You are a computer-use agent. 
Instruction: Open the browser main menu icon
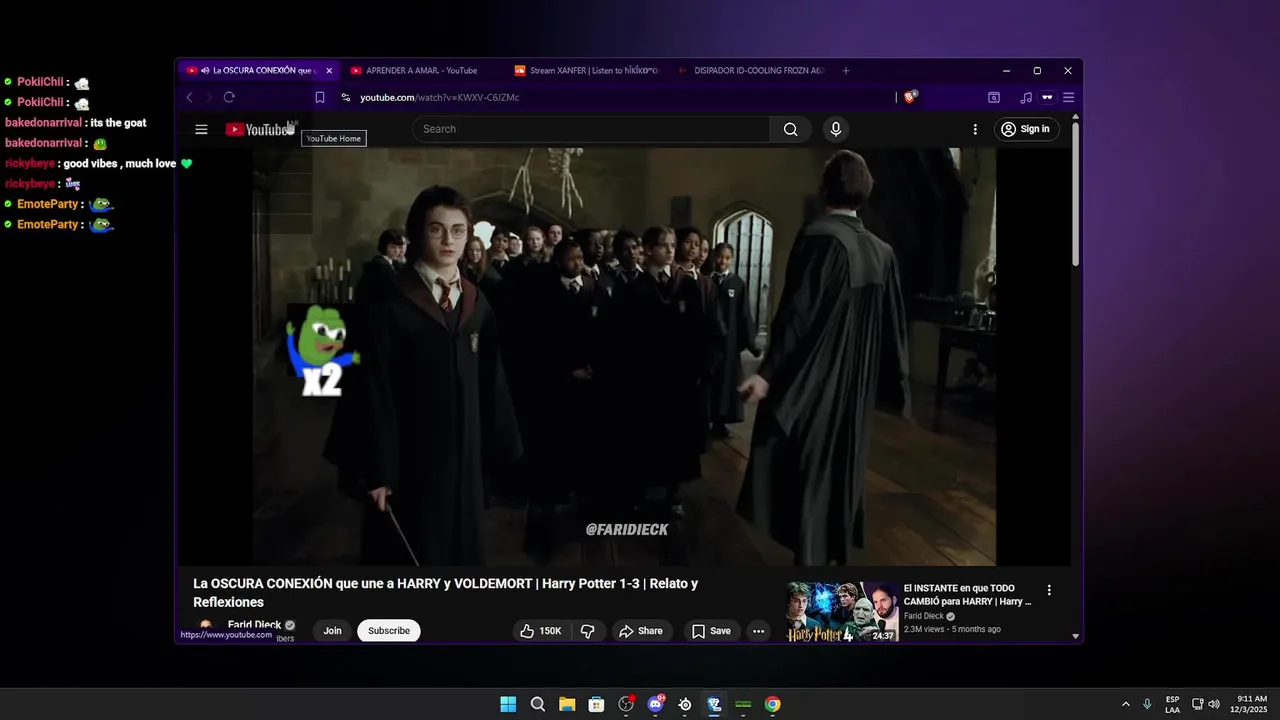(x=1068, y=97)
